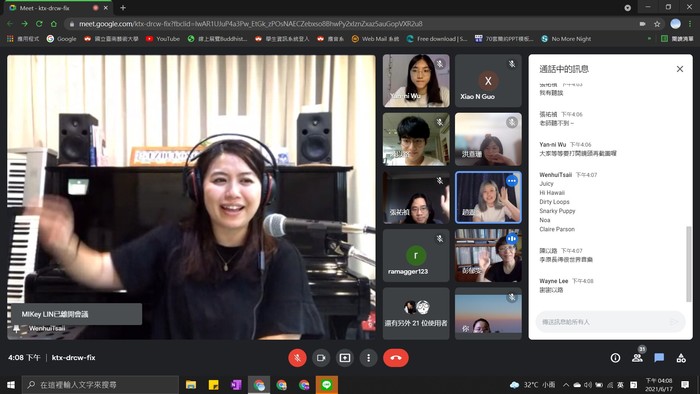Click the chat panel scrollbar

[x=688, y=263]
